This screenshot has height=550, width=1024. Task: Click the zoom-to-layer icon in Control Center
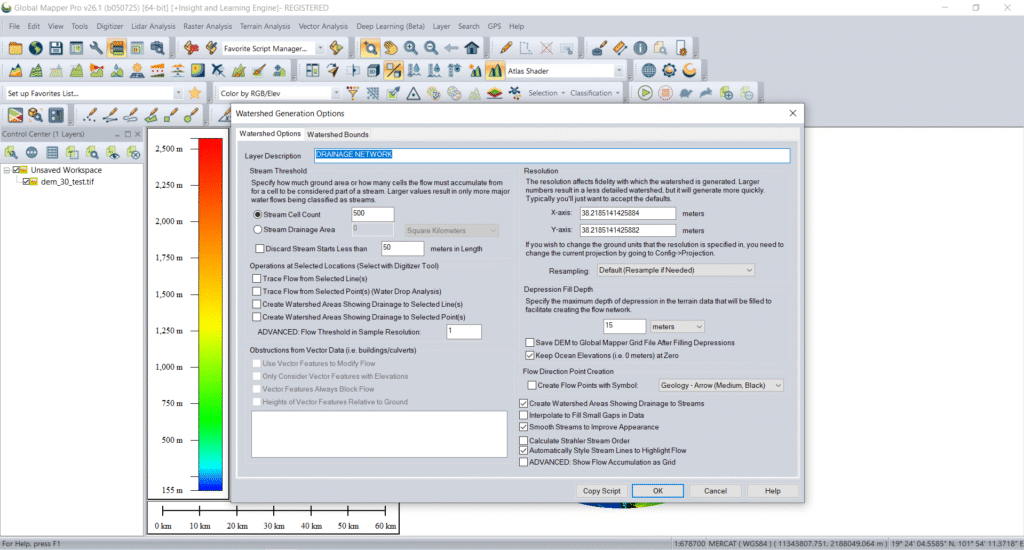tap(93, 153)
